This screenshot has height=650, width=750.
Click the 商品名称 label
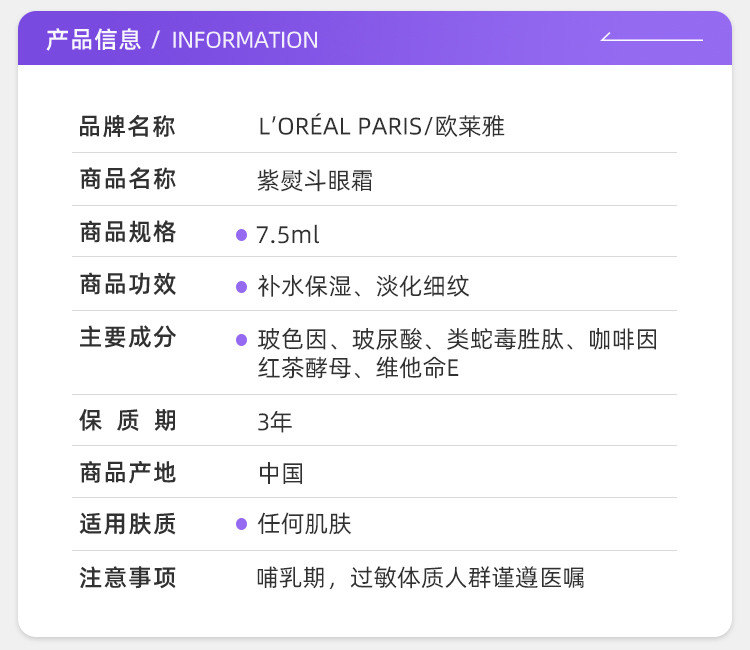[x=128, y=179]
